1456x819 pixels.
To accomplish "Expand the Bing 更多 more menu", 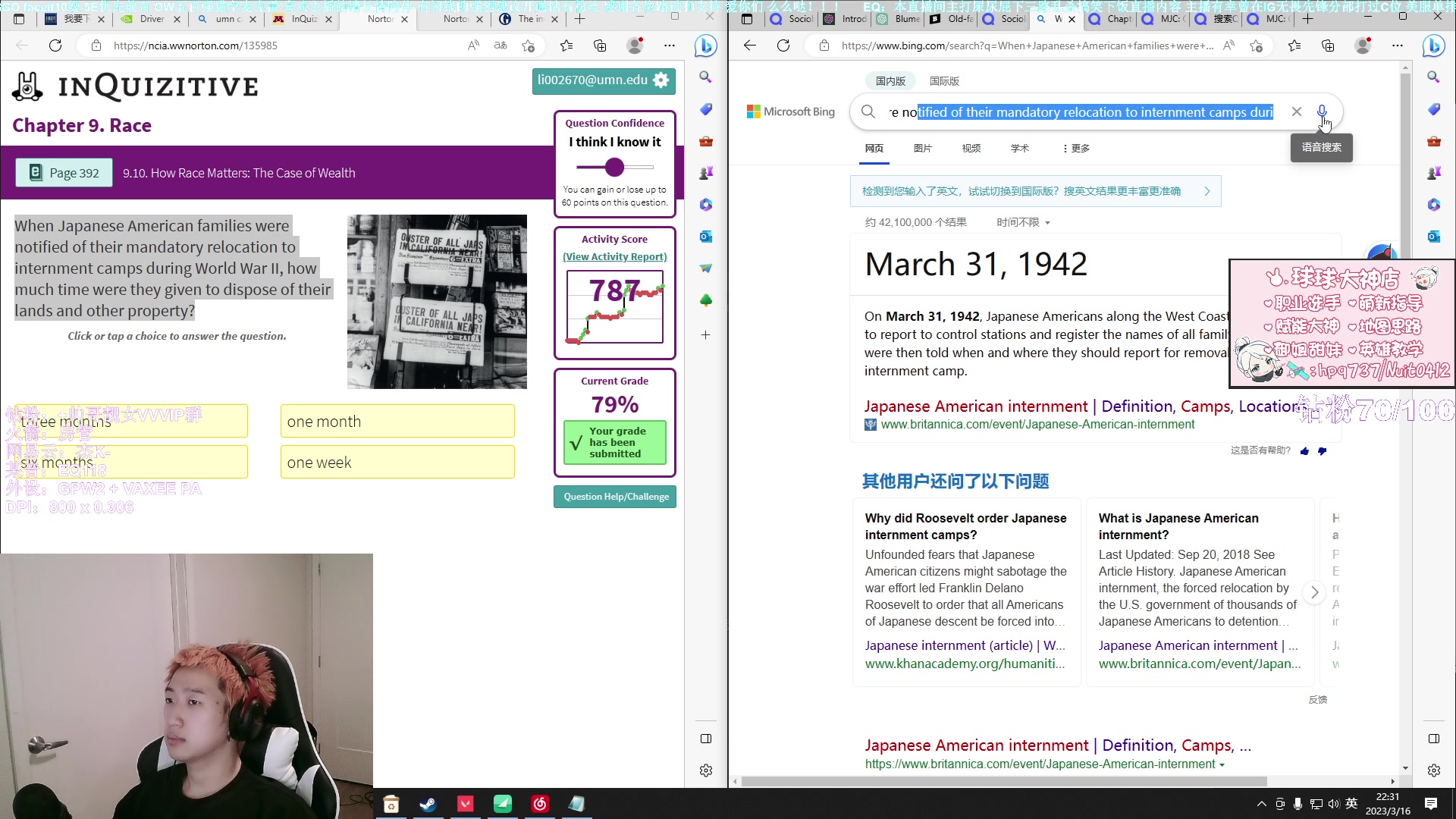I will pyautogui.click(x=1076, y=148).
